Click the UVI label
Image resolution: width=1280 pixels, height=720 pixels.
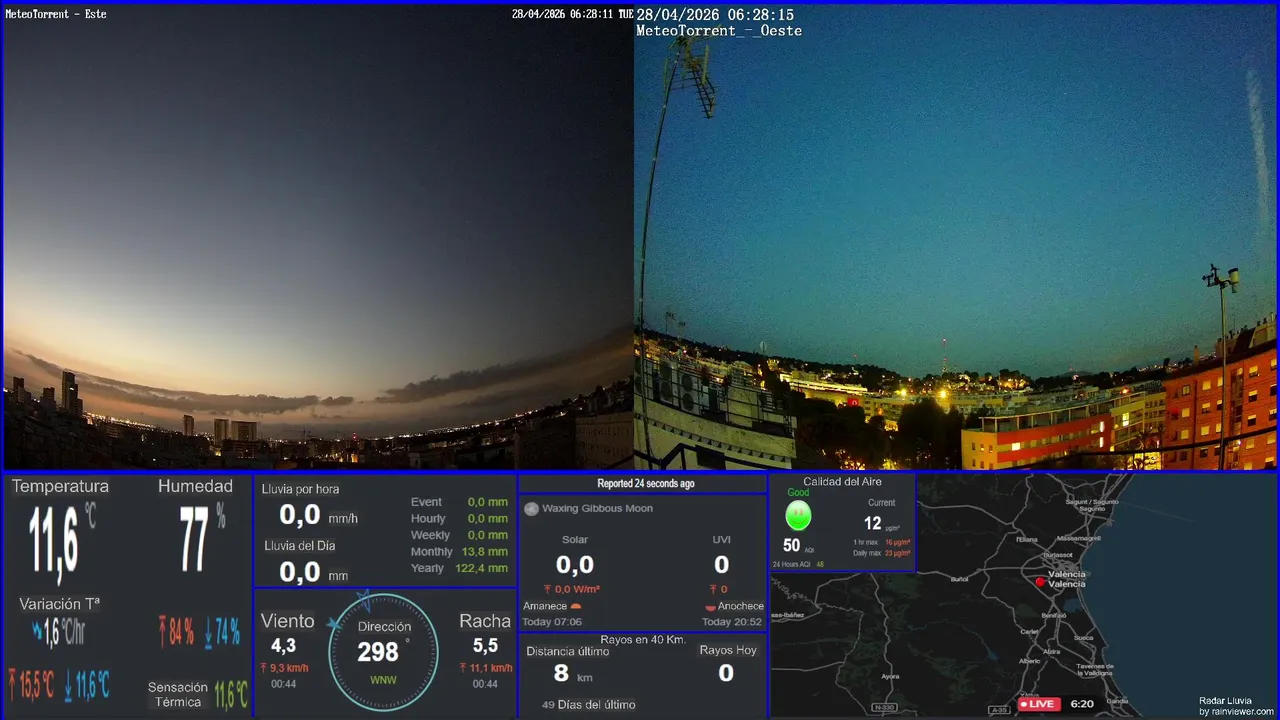[721, 540]
